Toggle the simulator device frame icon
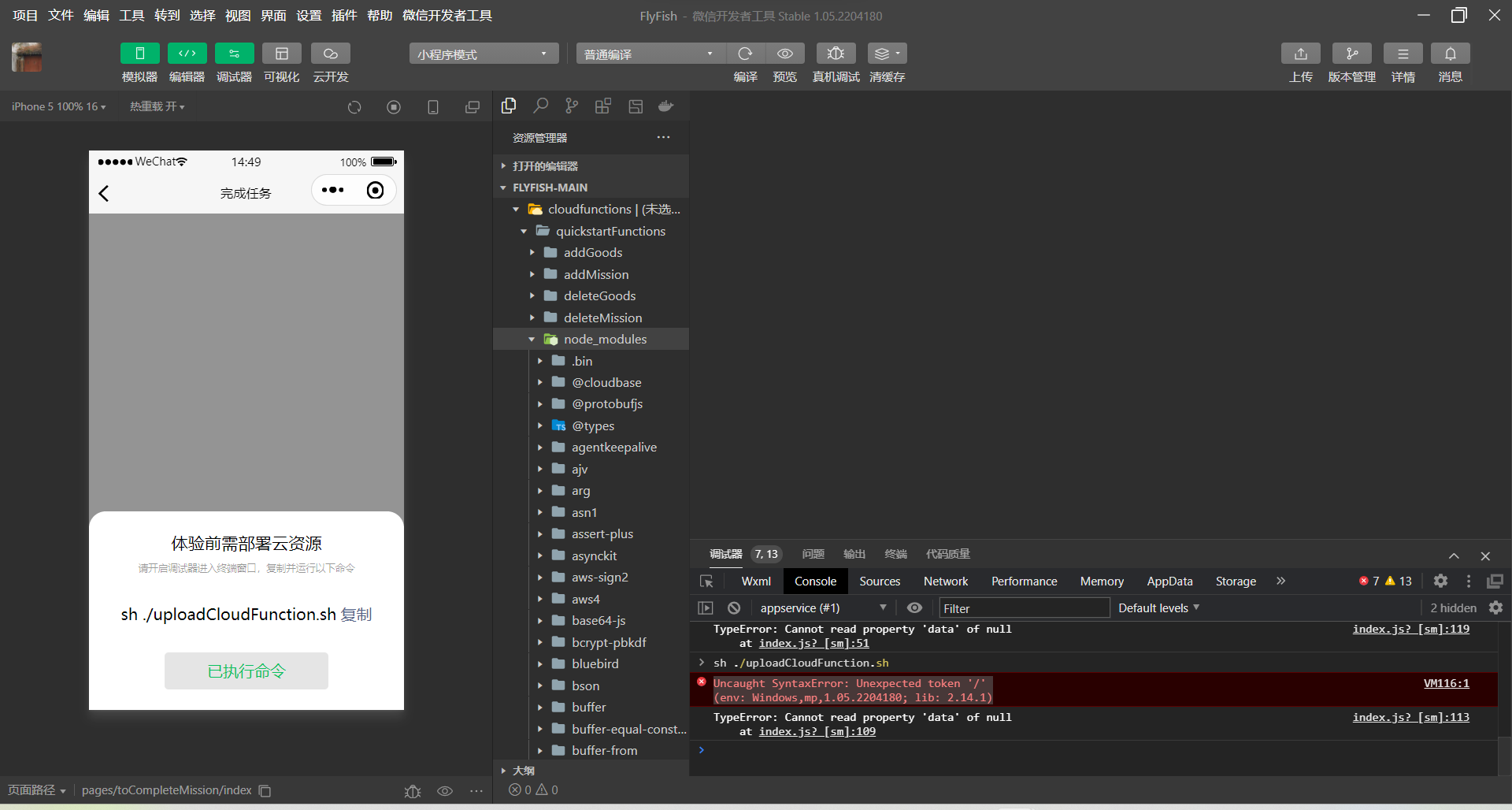 433,107
